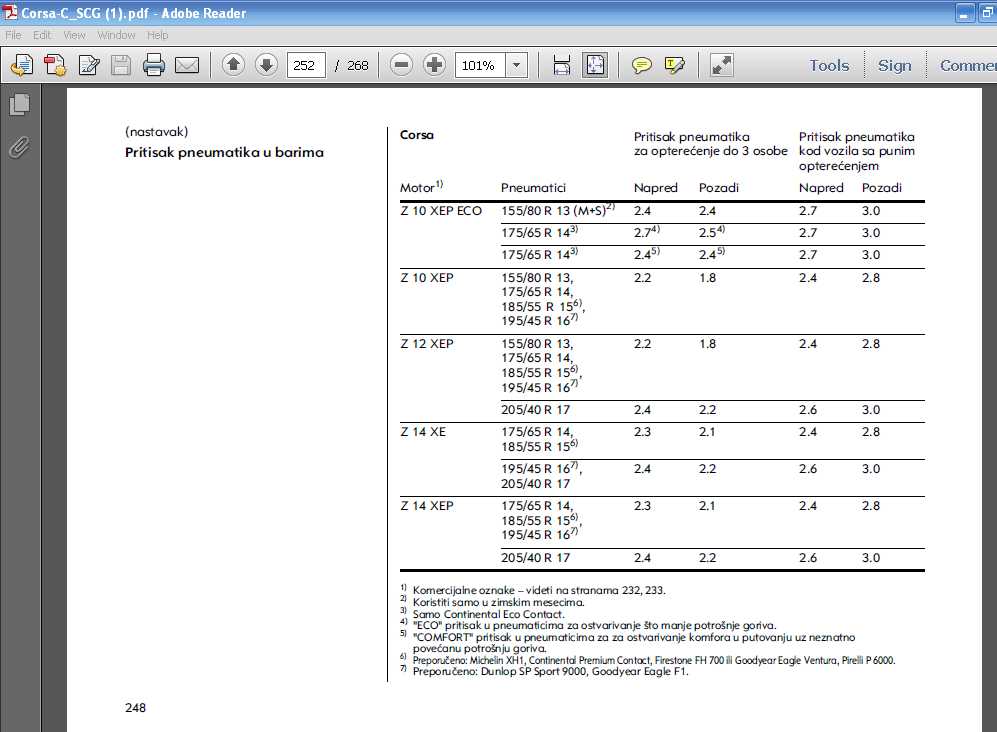Click the fit width scrolling icon
Screen dimensions: 997x732
[562, 65]
